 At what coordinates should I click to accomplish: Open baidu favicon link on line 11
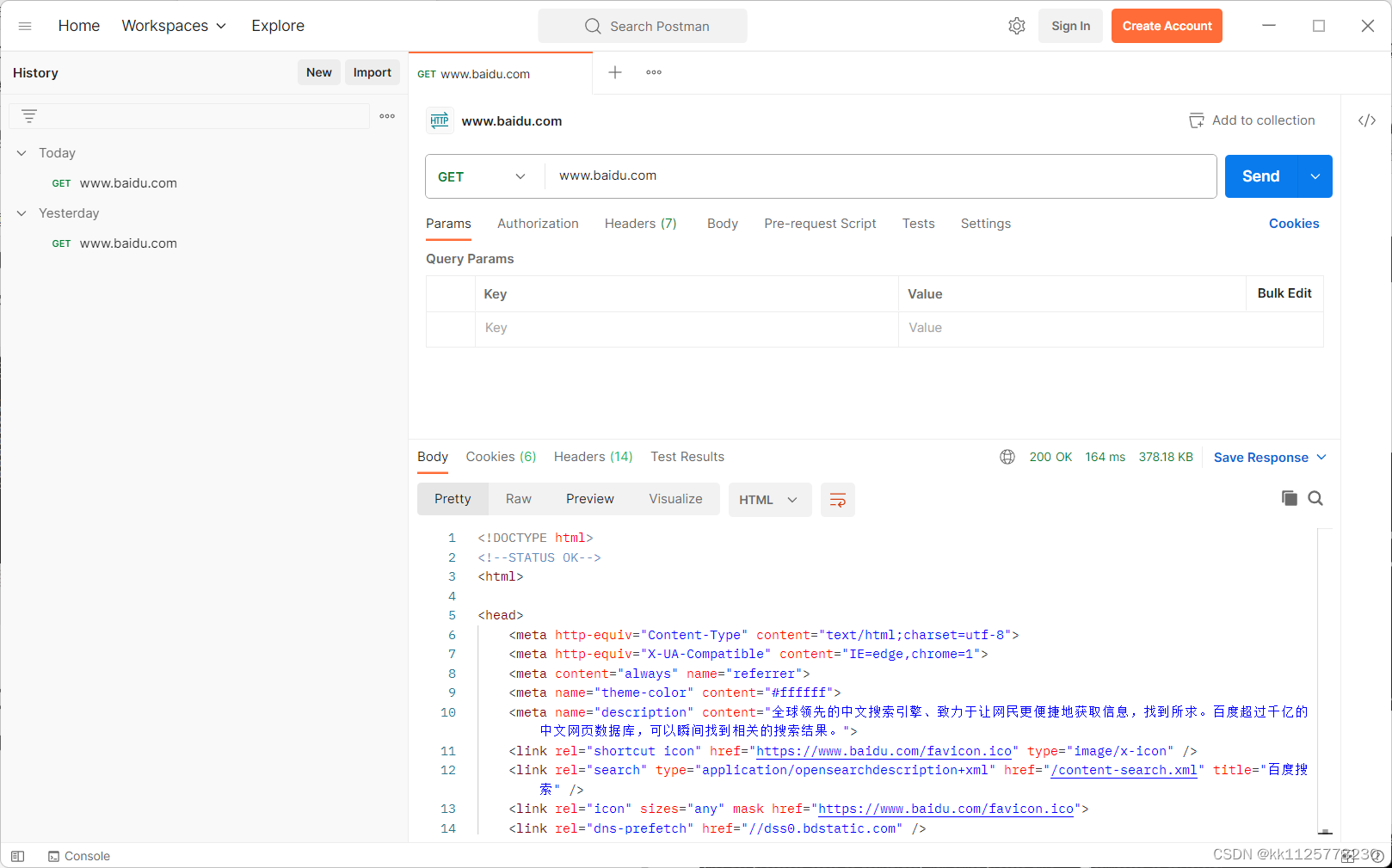(x=884, y=751)
